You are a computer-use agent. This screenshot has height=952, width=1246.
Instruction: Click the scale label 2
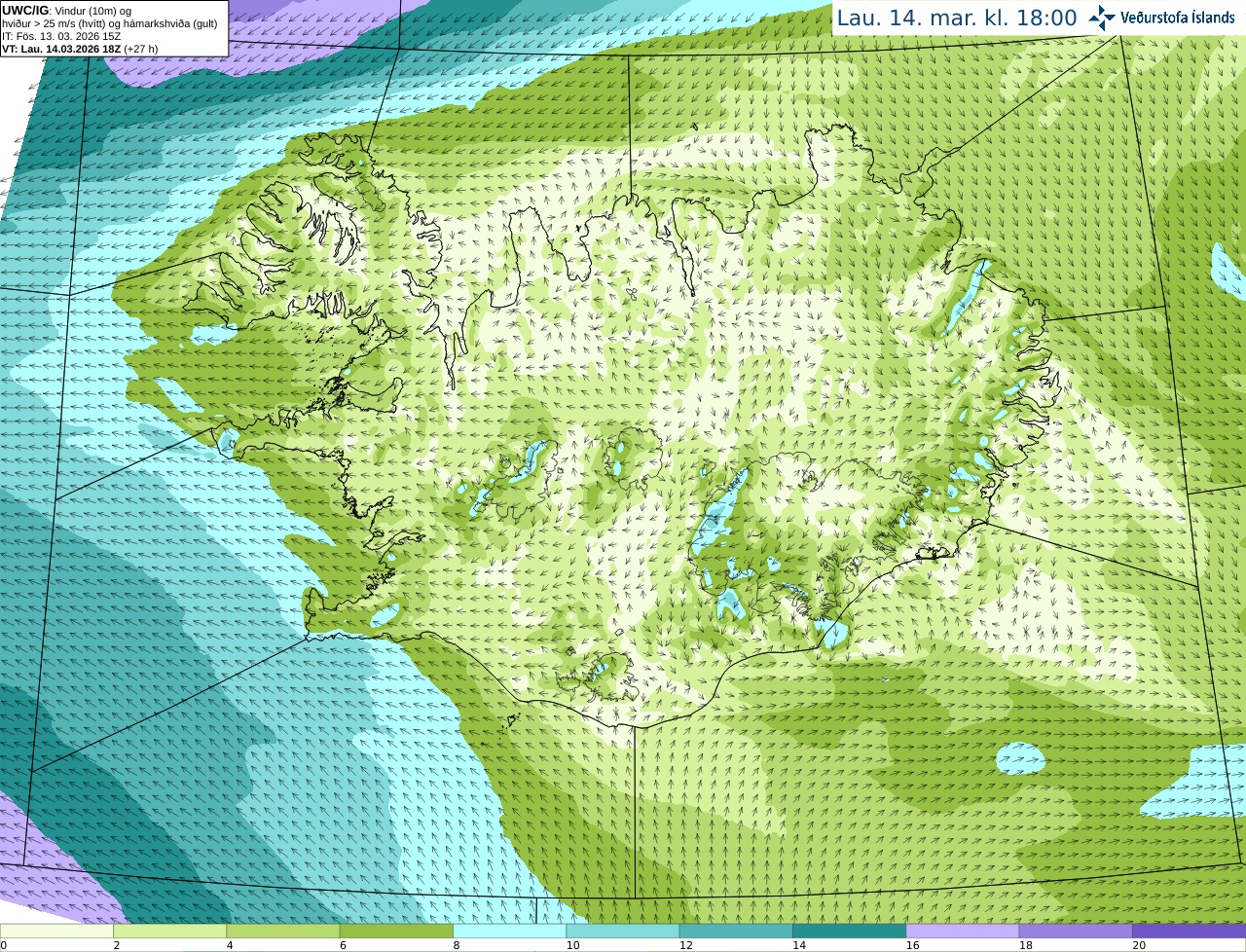117,945
